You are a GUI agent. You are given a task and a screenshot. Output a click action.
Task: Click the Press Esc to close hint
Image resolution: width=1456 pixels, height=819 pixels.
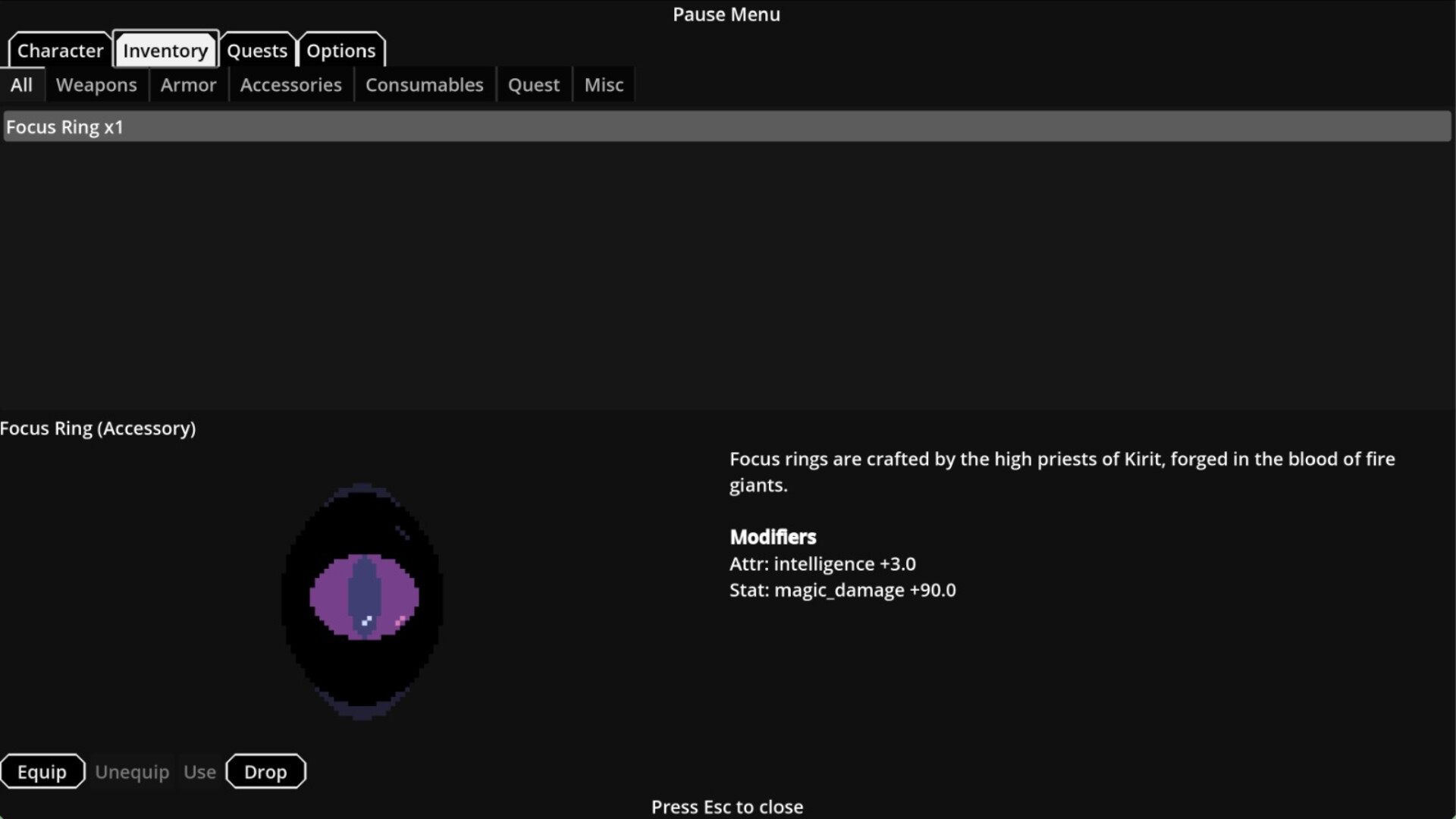[x=726, y=807]
